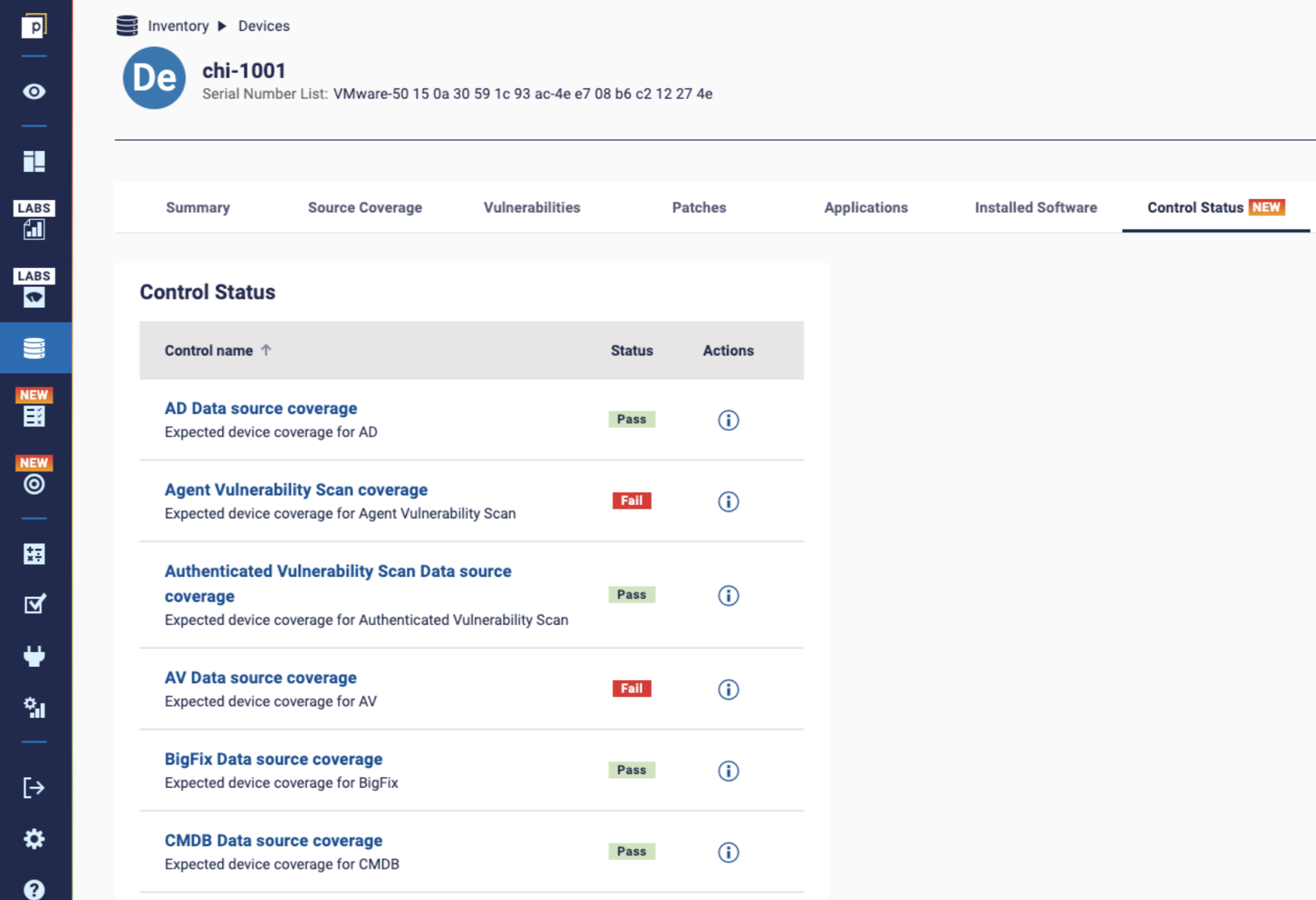Click the Status column header
This screenshot has height=900, width=1316.
tap(632, 350)
